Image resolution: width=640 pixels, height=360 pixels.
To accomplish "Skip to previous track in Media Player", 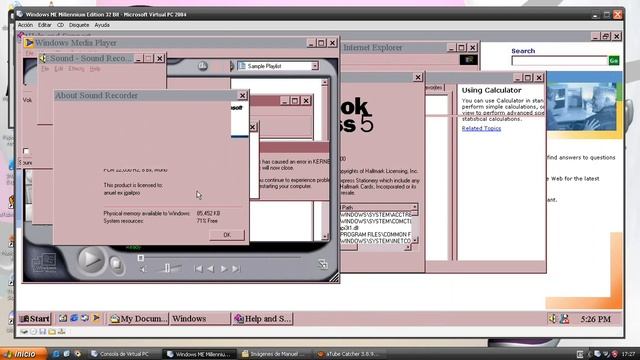I will pos(198,269).
